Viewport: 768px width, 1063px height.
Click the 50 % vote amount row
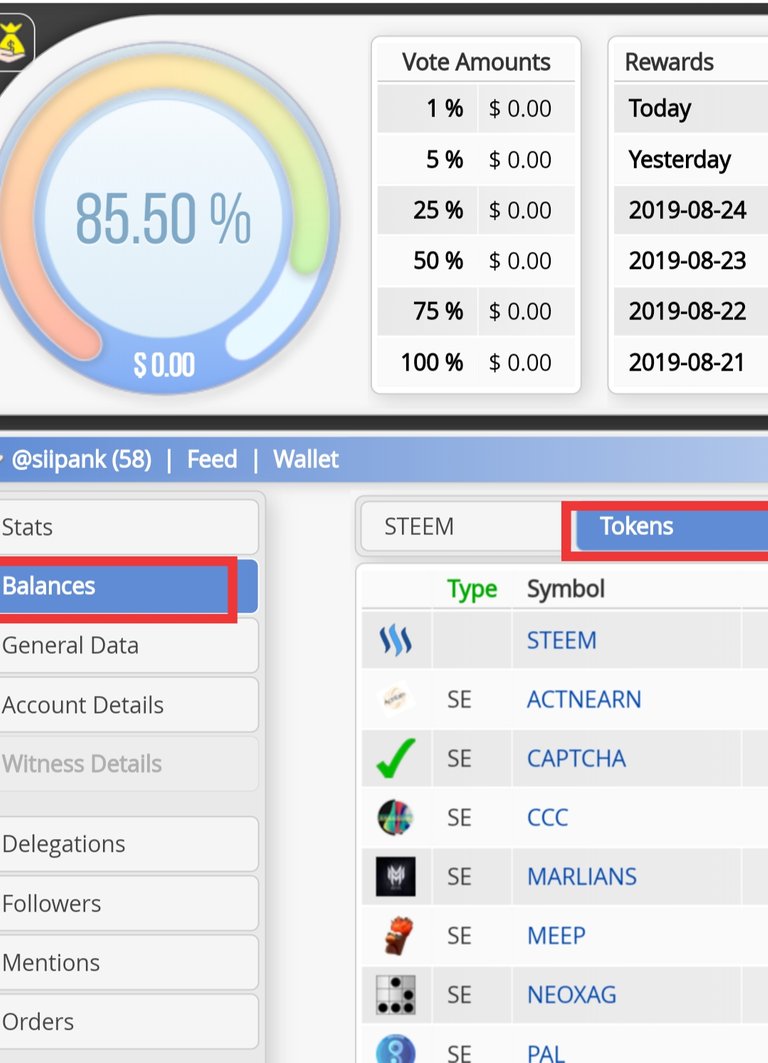point(476,260)
